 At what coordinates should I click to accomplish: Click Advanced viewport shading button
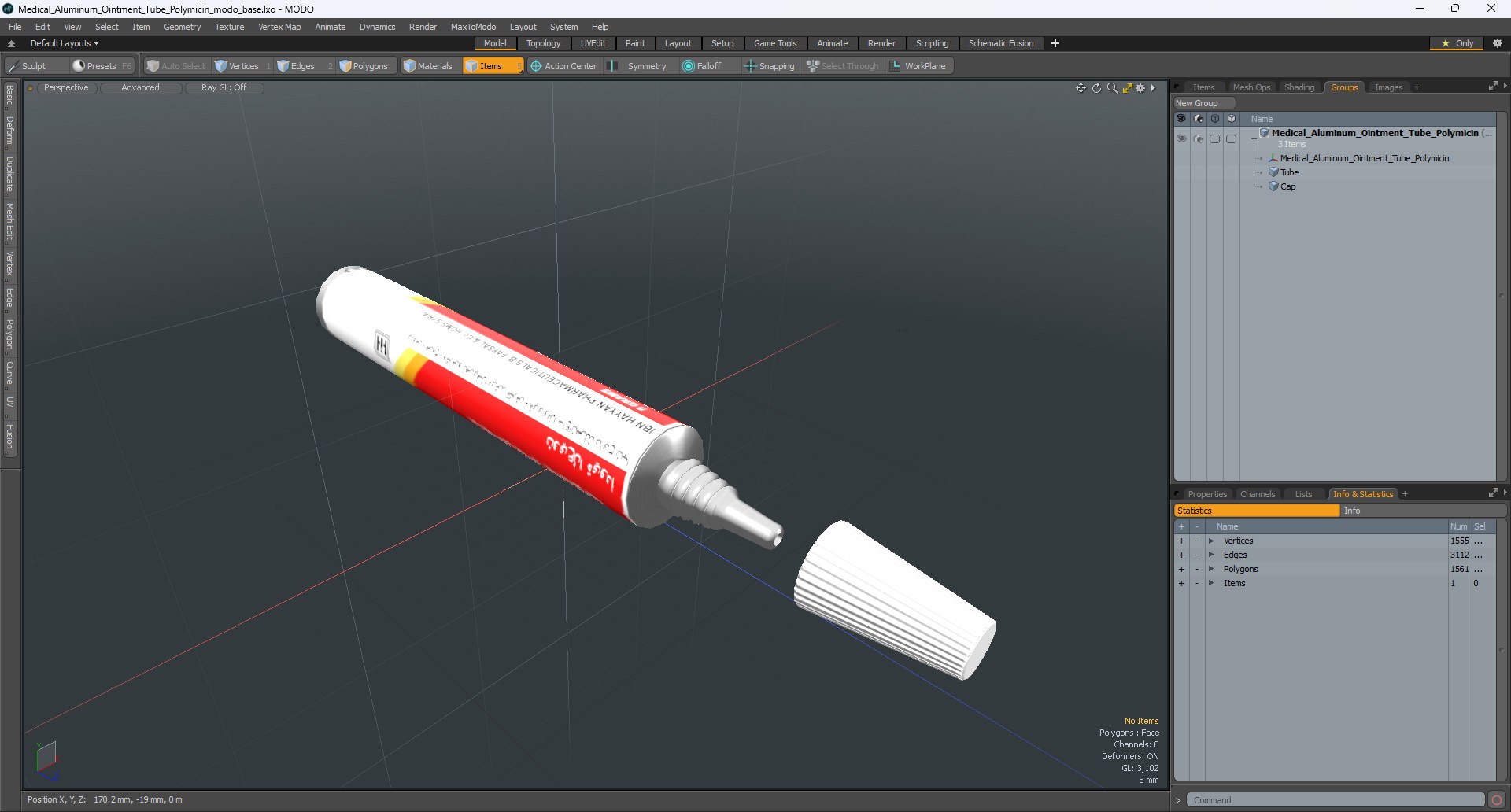[x=140, y=88]
